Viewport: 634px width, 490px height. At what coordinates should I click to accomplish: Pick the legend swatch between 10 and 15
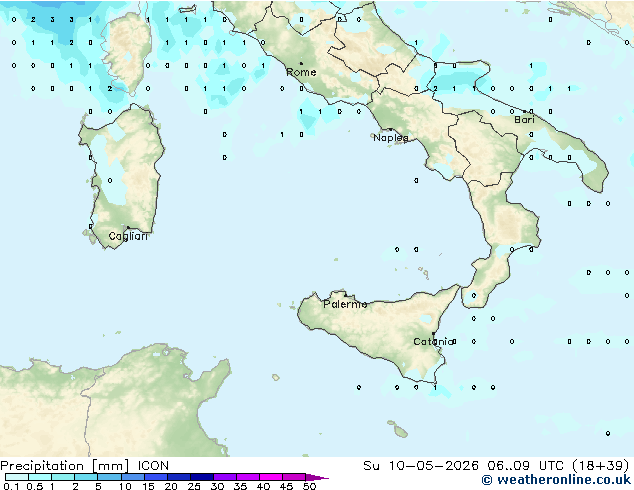[x=133, y=477]
